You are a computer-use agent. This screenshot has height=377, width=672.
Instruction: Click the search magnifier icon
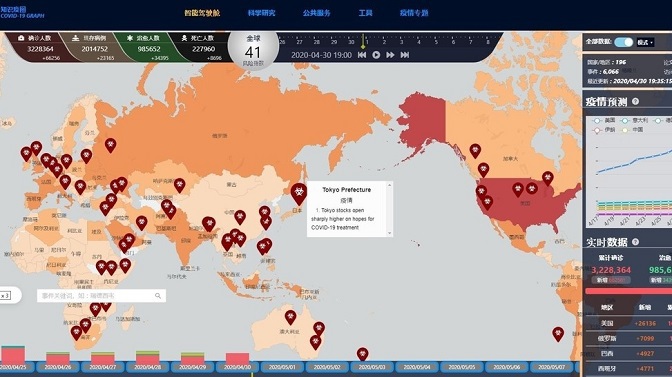(x=158, y=296)
